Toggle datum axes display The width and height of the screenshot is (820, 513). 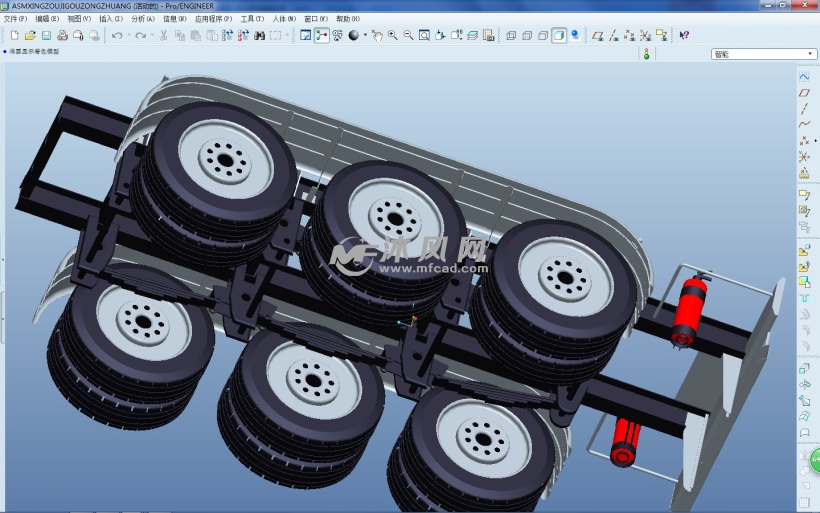point(614,35)
